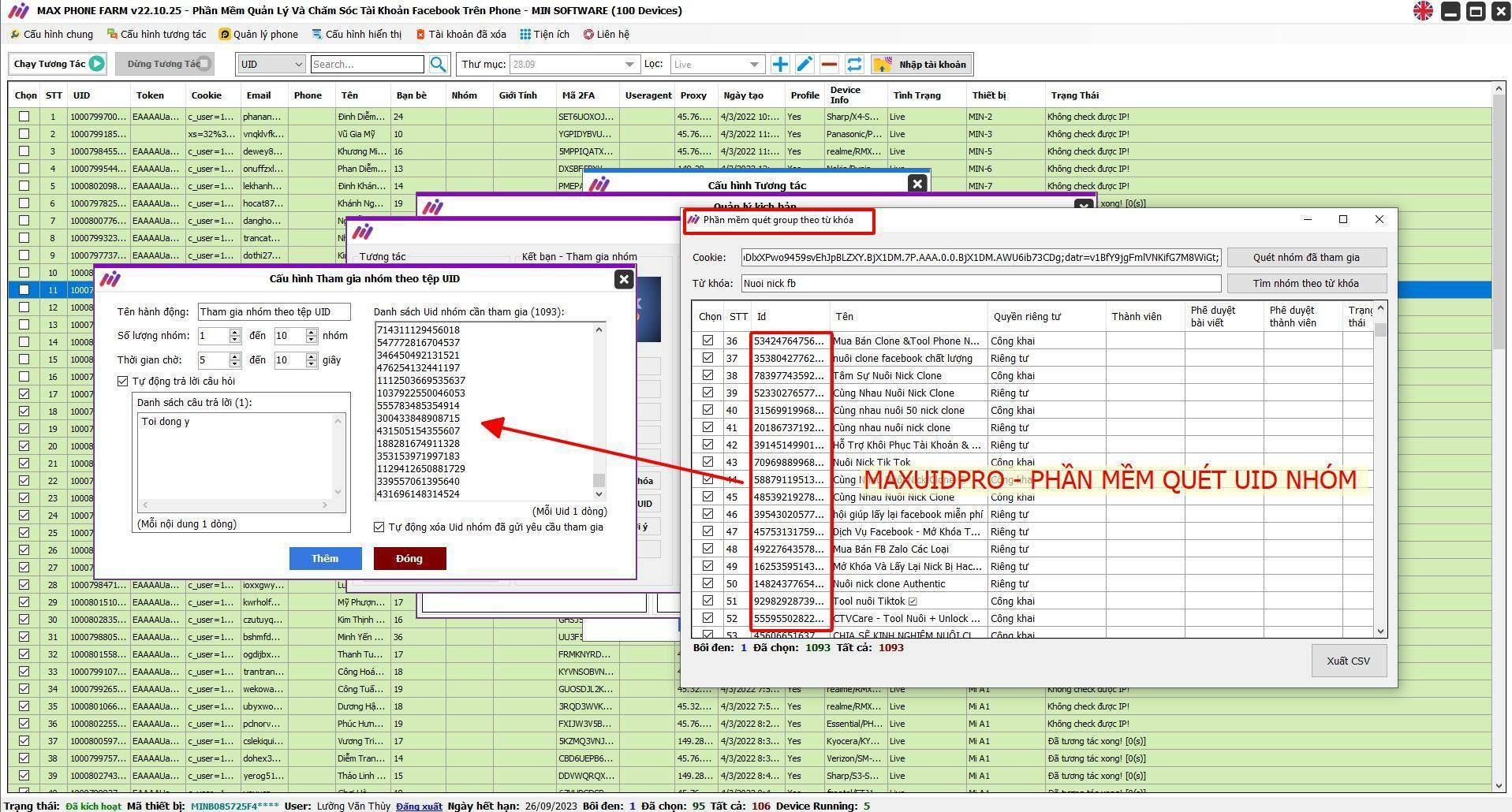Open the Cấu hình tương tác menu

tap(156, 34)
